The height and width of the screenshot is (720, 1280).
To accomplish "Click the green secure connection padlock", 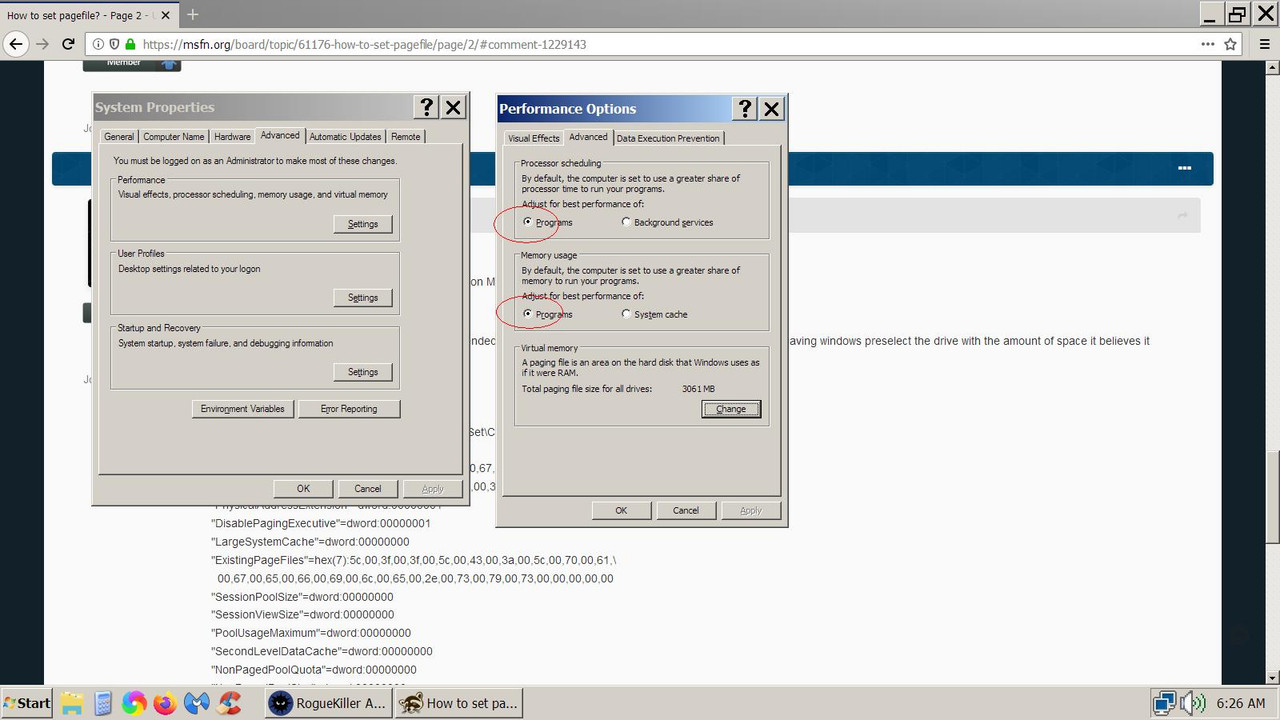I will click(x=131, y=44).
